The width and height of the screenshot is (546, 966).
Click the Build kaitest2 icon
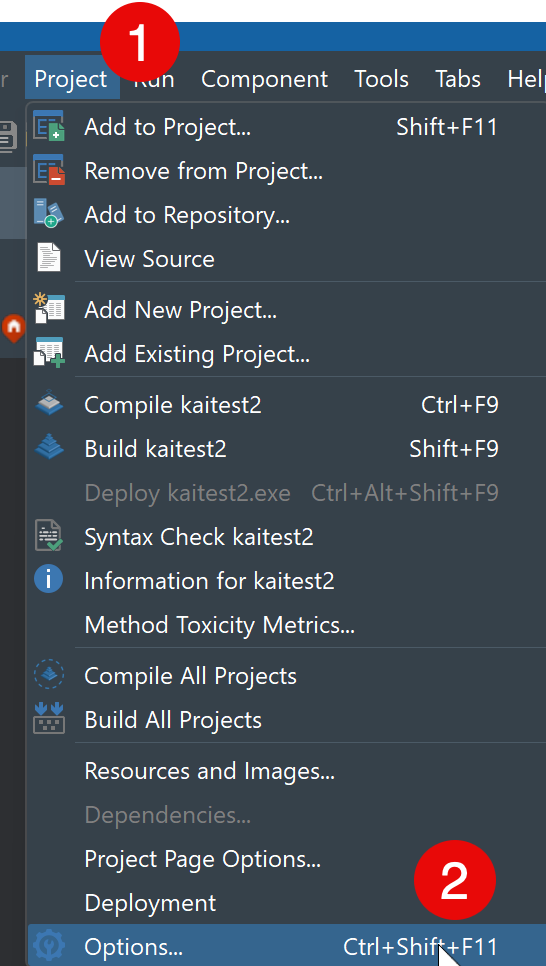click(x=49, y=448)
